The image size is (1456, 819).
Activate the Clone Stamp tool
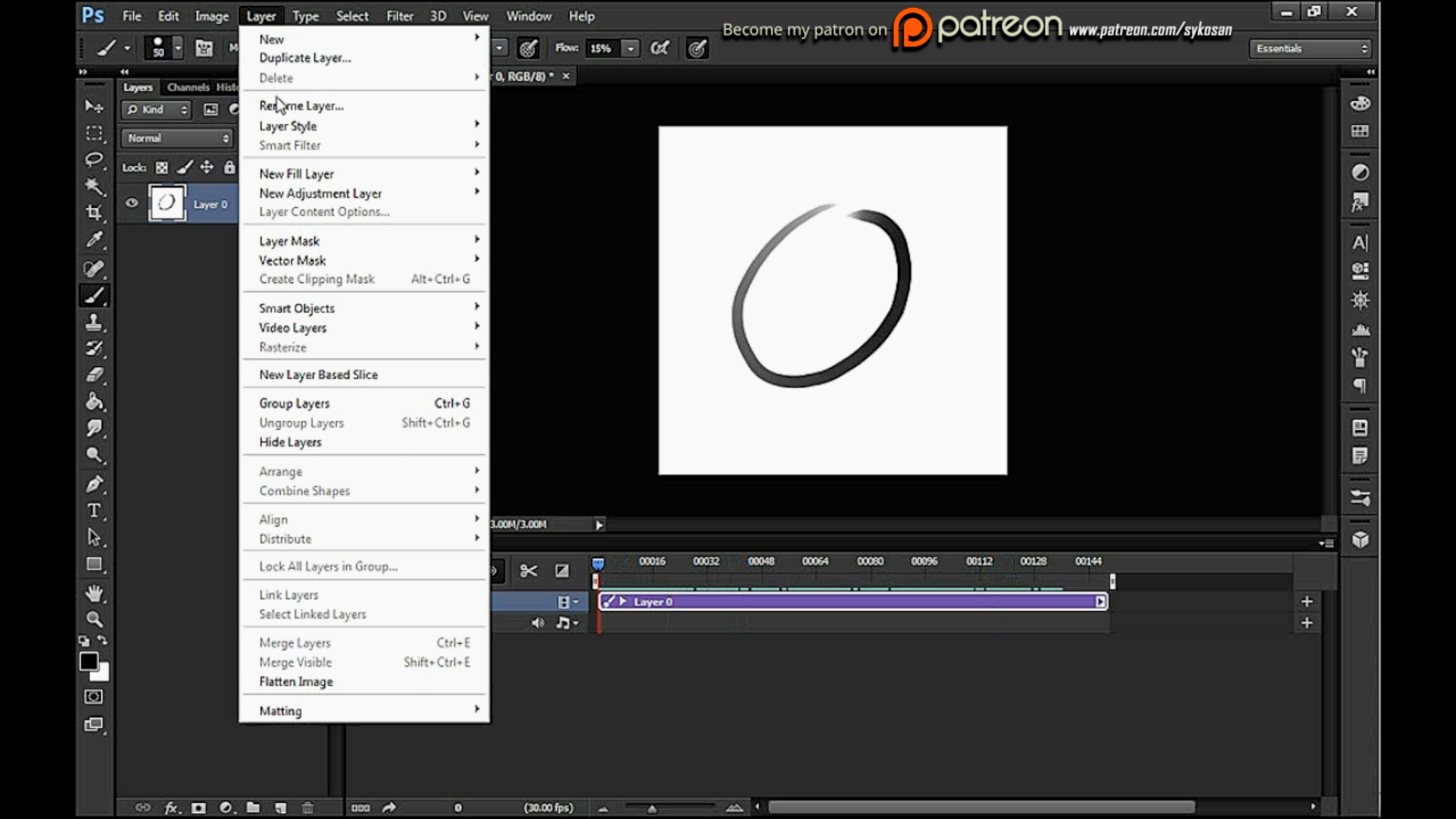click(95, 322)
